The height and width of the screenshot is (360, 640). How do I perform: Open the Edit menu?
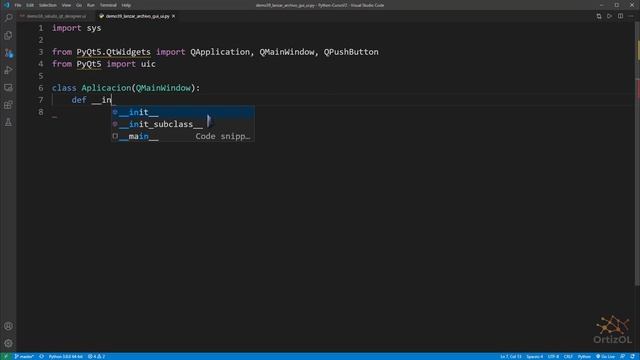tap(30, 5)
